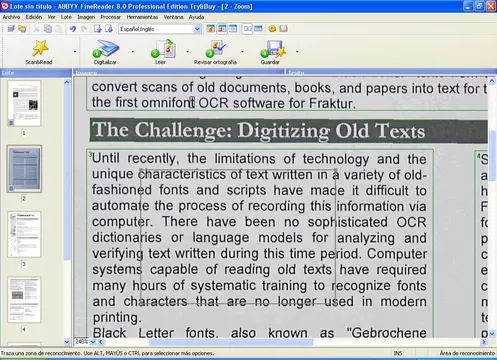This screenshot has width=497, height=360.
Task: Open the Herramientas menu
Action: 142,17
